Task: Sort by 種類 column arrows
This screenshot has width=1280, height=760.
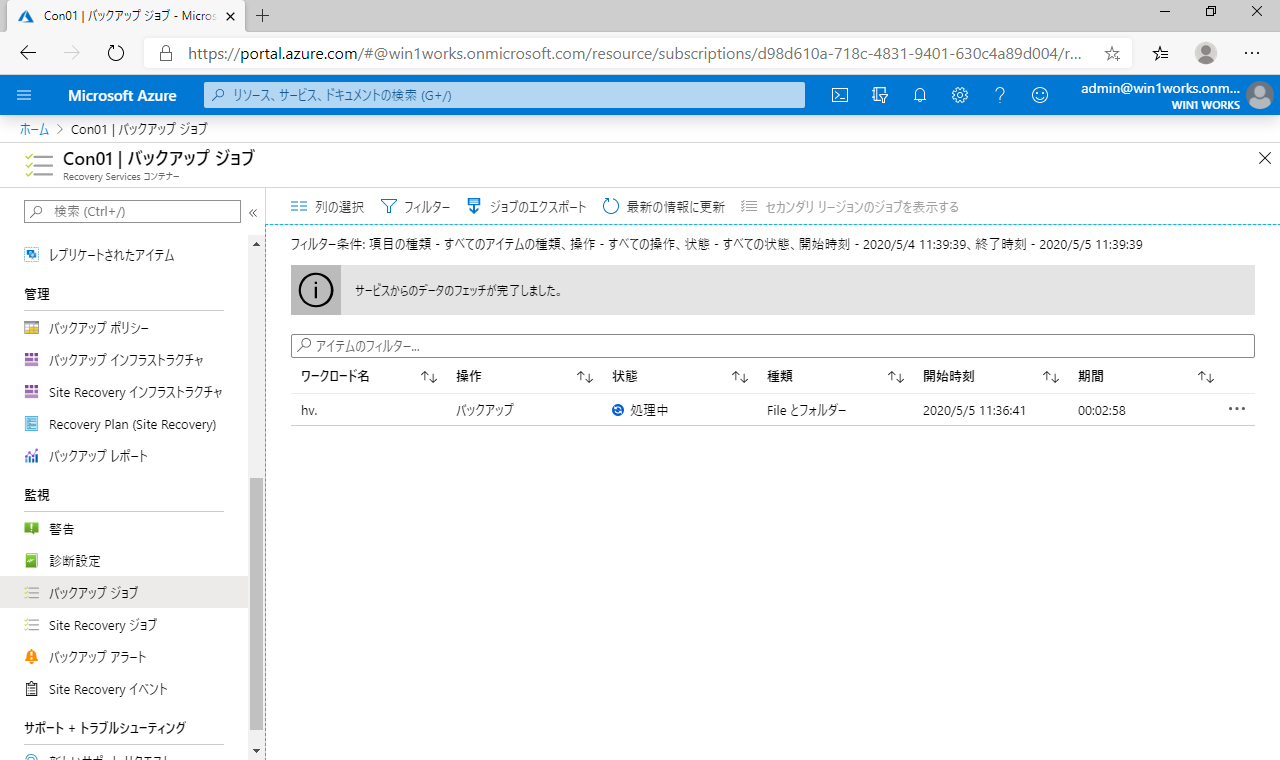Action: pyautogui.click(x=896, y=377)
